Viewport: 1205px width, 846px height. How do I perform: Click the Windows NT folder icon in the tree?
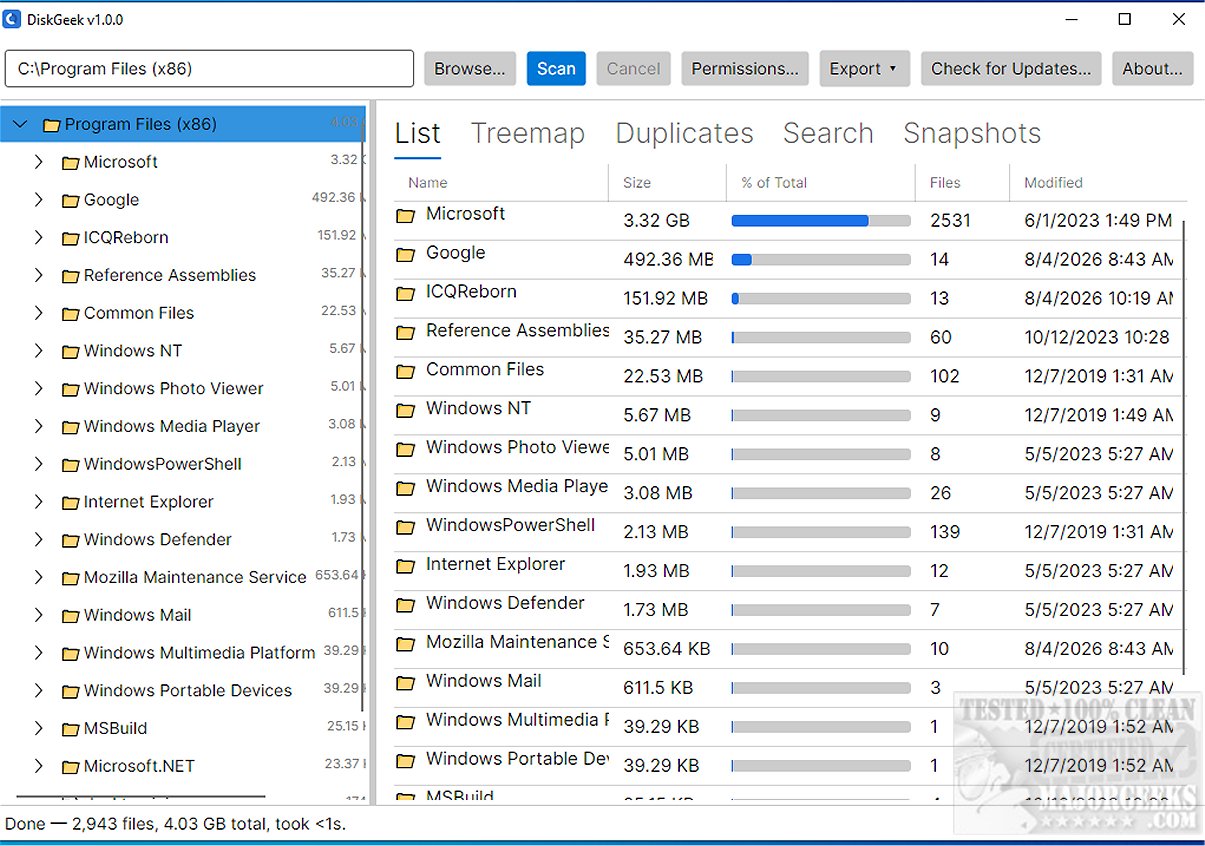point(70,352)
